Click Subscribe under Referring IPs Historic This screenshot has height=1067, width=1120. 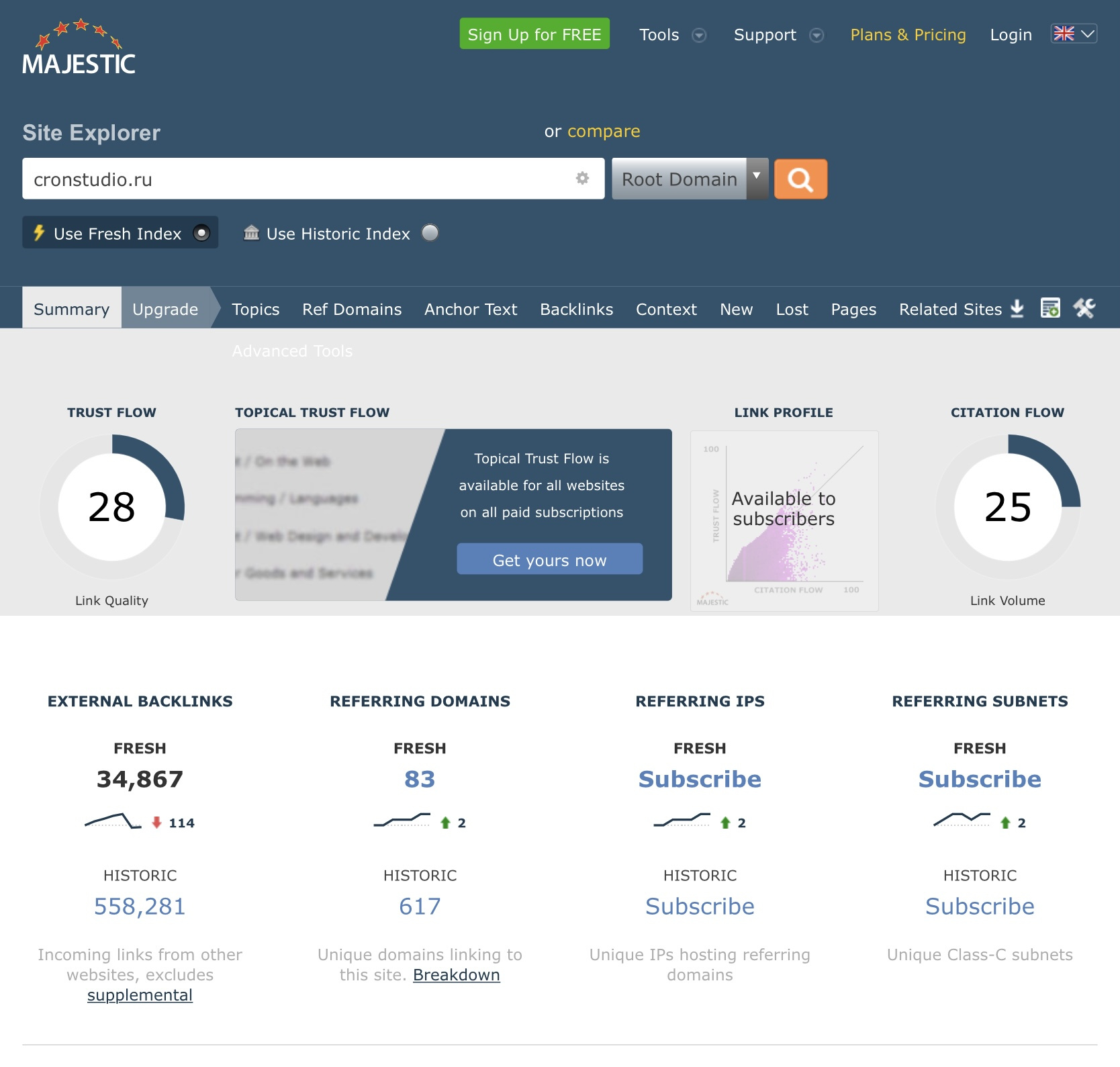(700, 906)
